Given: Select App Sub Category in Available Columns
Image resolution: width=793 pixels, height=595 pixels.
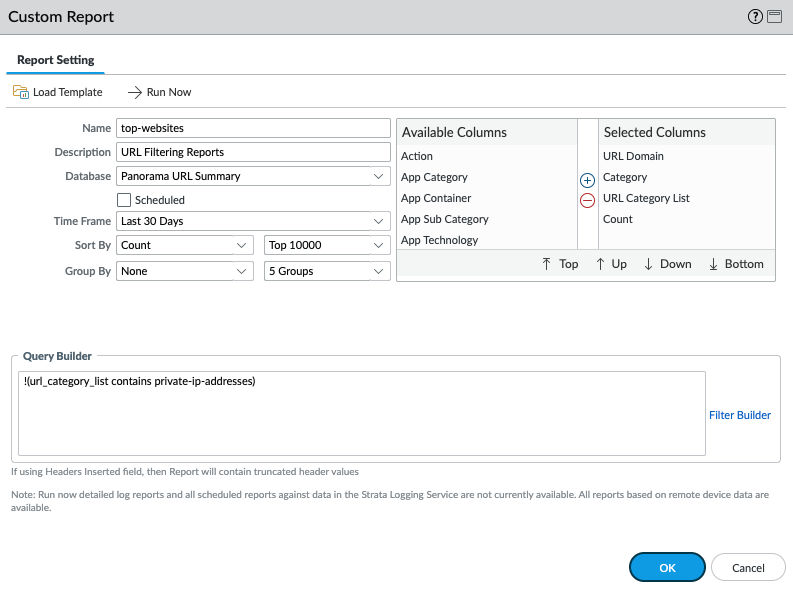Looking at the screenshot, I should pyautogui.click(x=445, y=219).
